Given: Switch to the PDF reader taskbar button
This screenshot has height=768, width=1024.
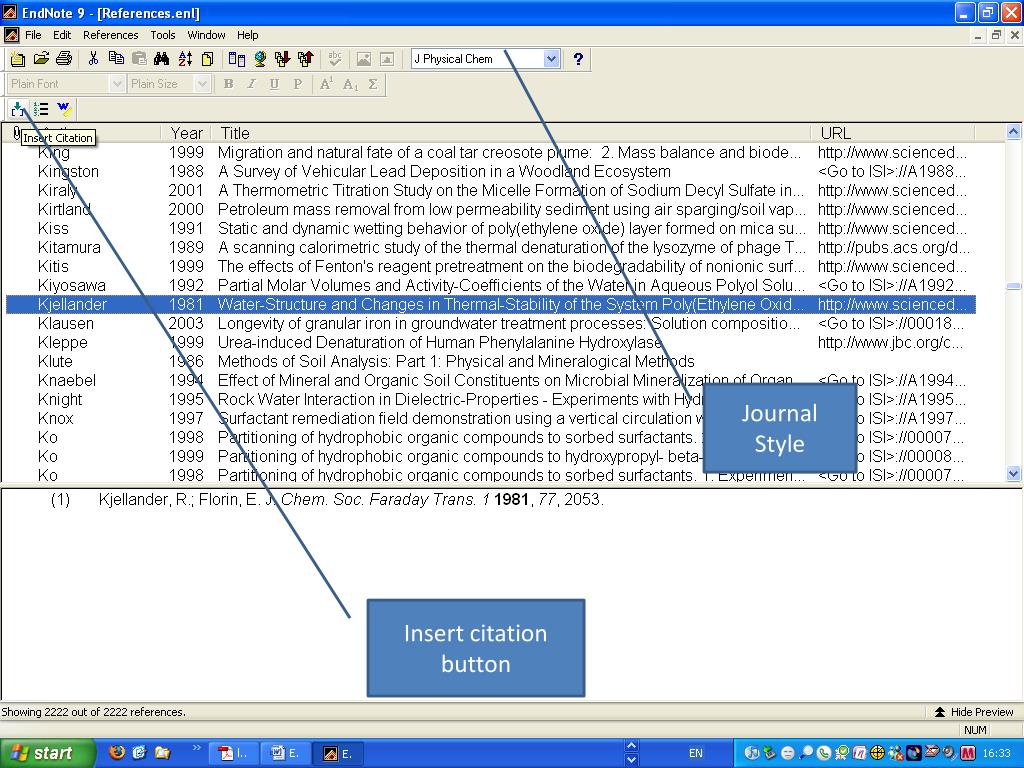Looking at the screenshot, I should click(233, 754).
